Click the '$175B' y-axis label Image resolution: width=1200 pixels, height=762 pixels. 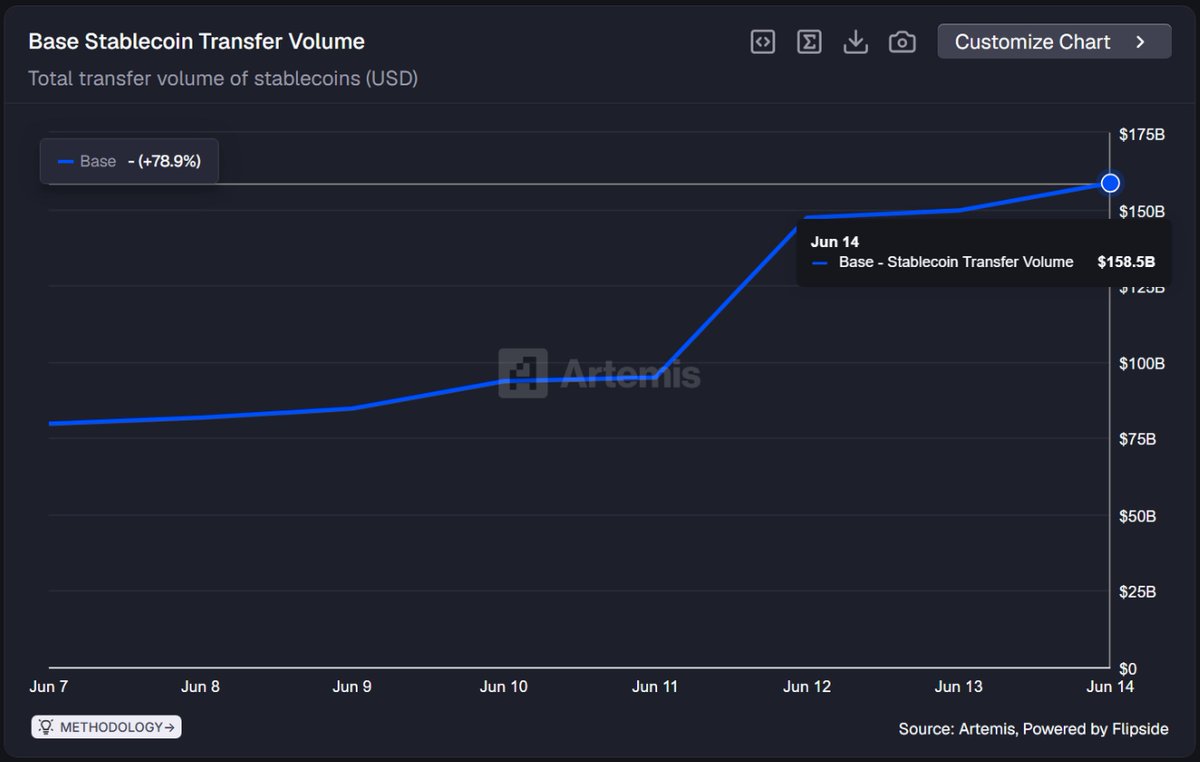point(1142,135)
